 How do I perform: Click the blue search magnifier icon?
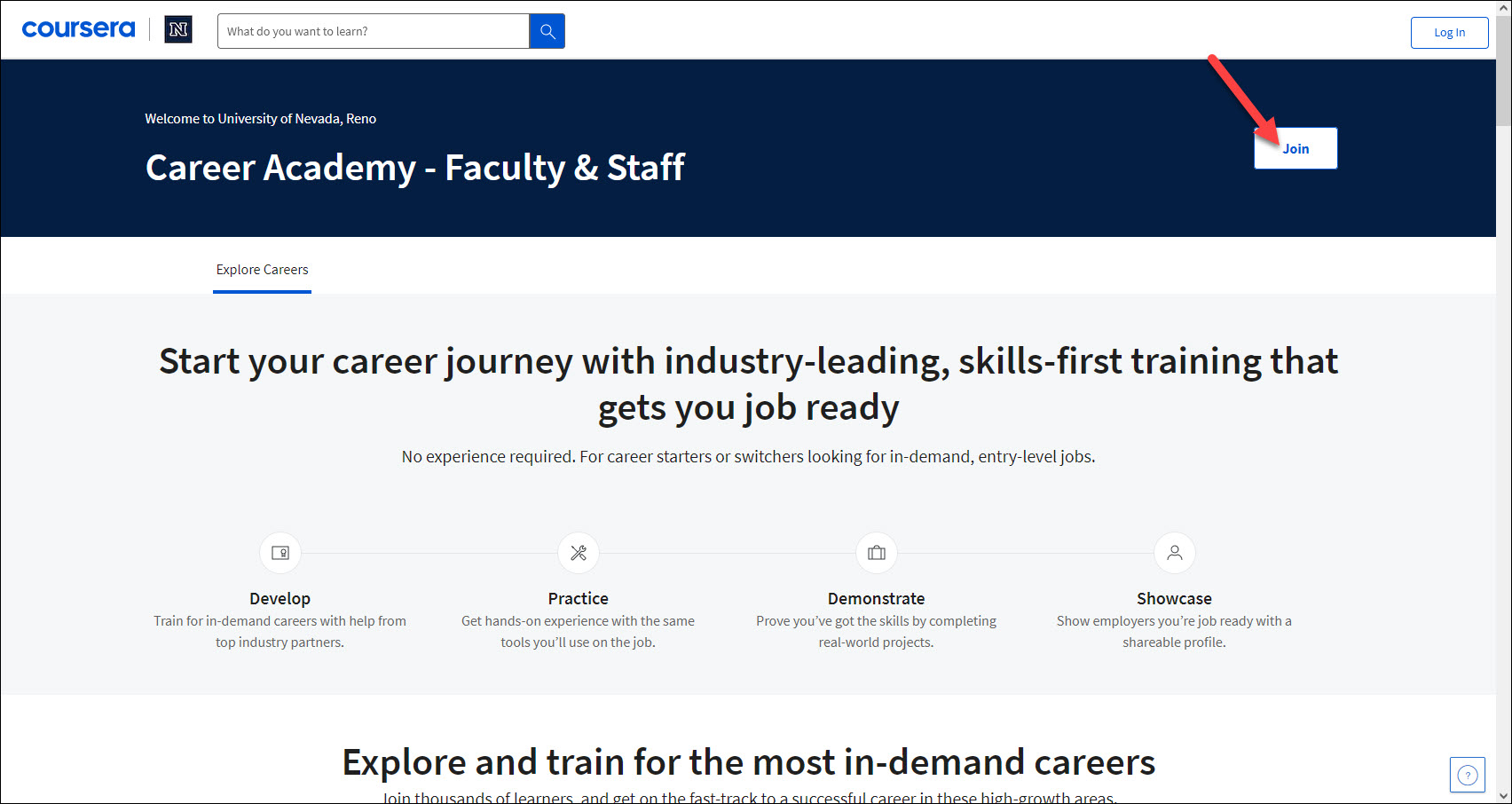click(547, 30)
